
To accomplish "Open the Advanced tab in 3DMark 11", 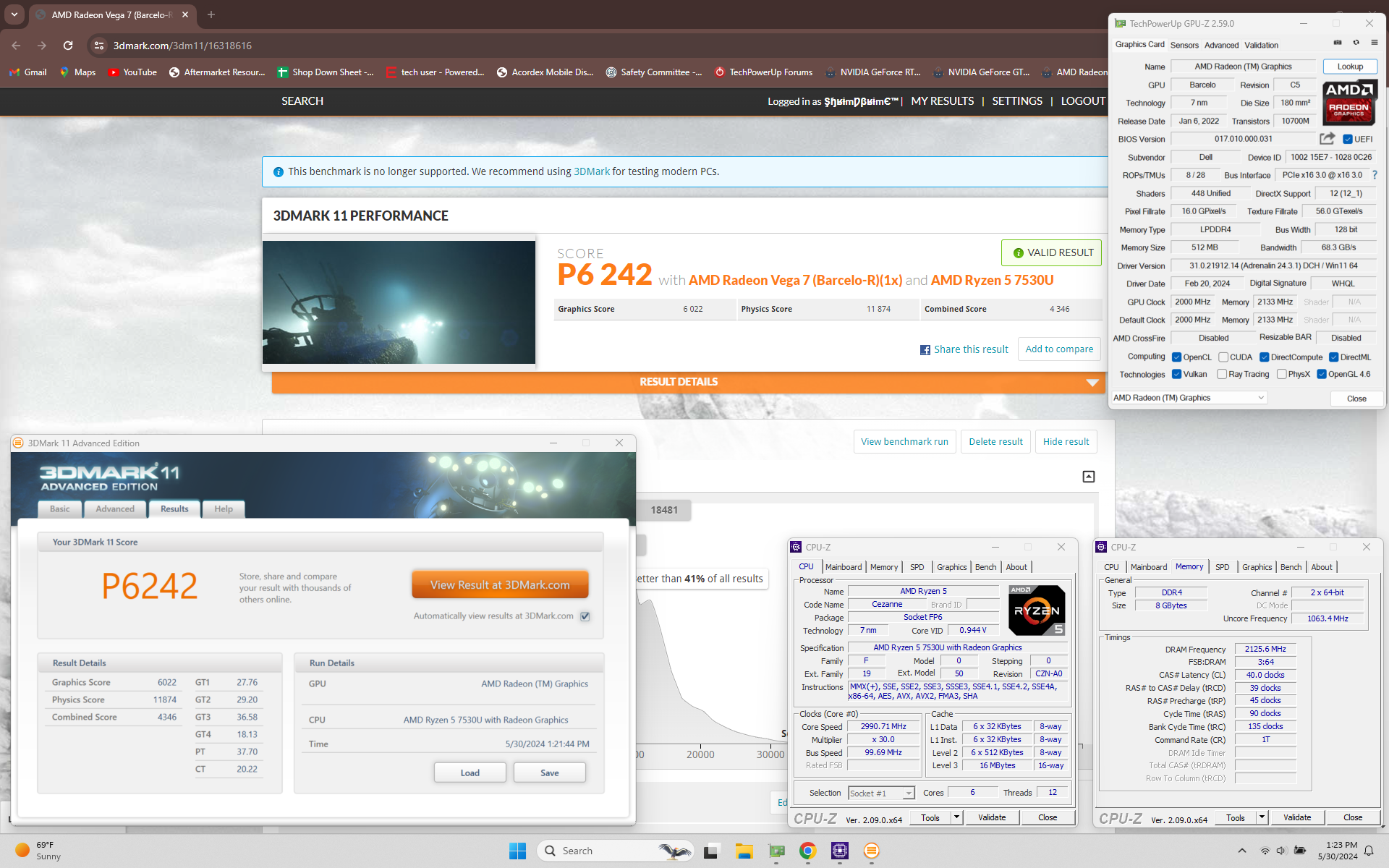I will (x=115, y=509).
